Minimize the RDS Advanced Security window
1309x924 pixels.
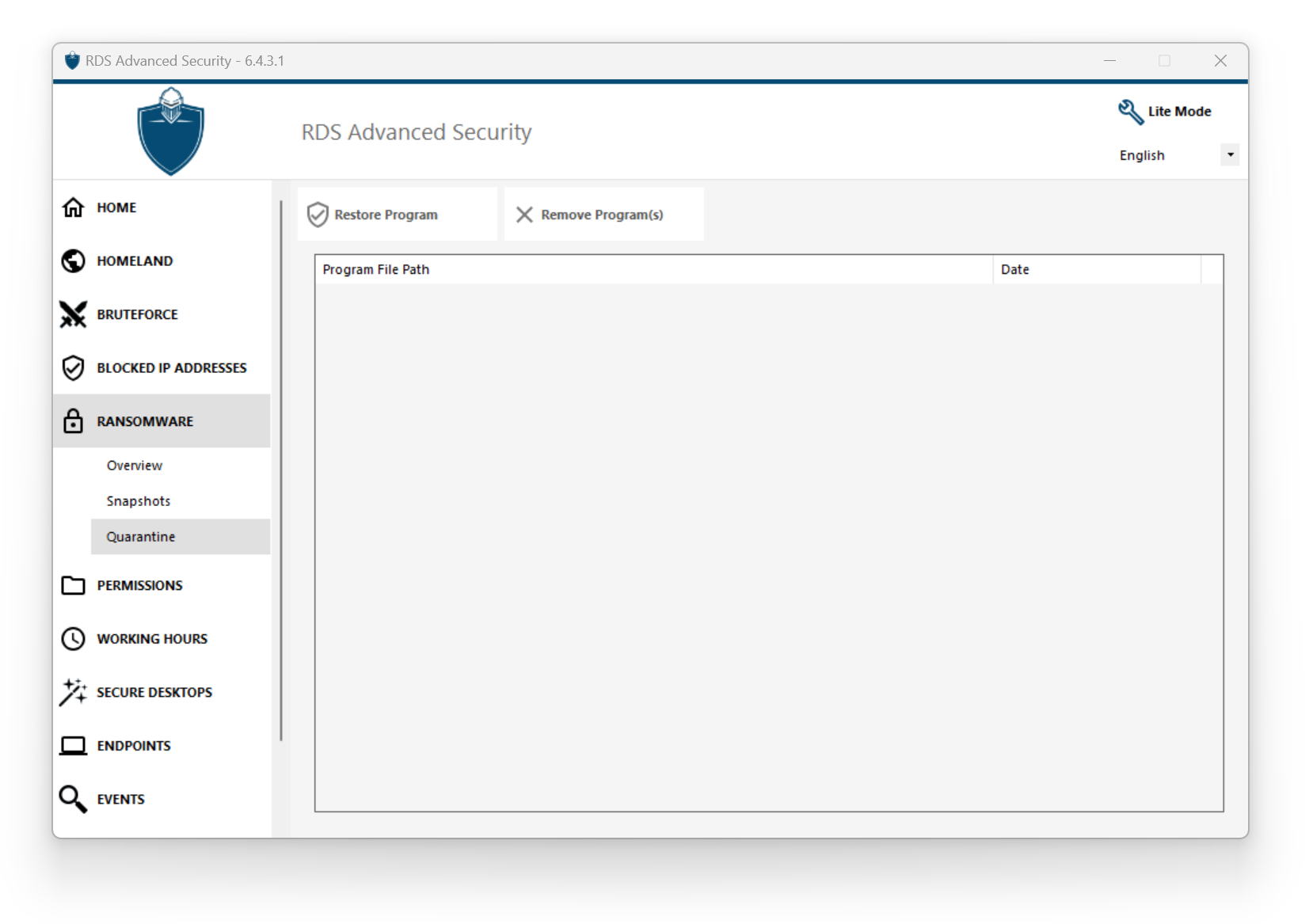click(x=1109, y=61)
